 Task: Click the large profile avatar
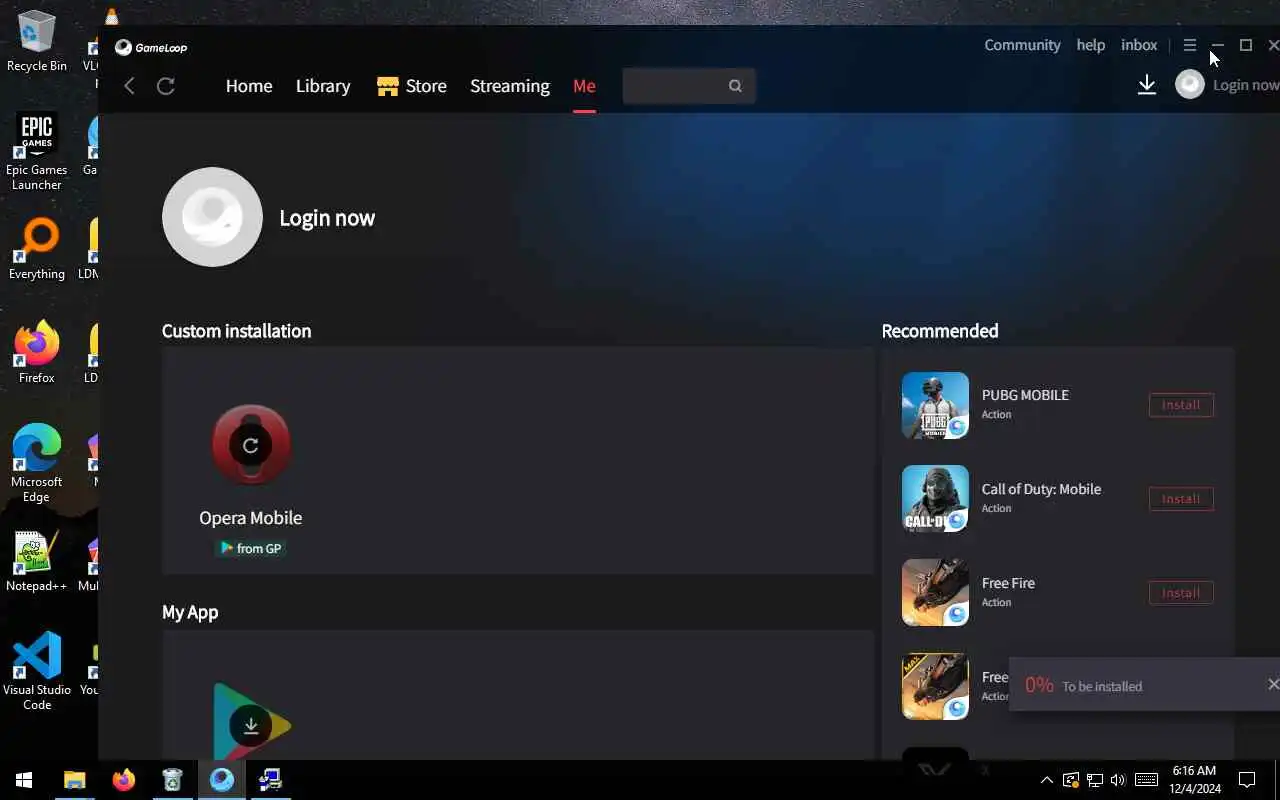212,217
